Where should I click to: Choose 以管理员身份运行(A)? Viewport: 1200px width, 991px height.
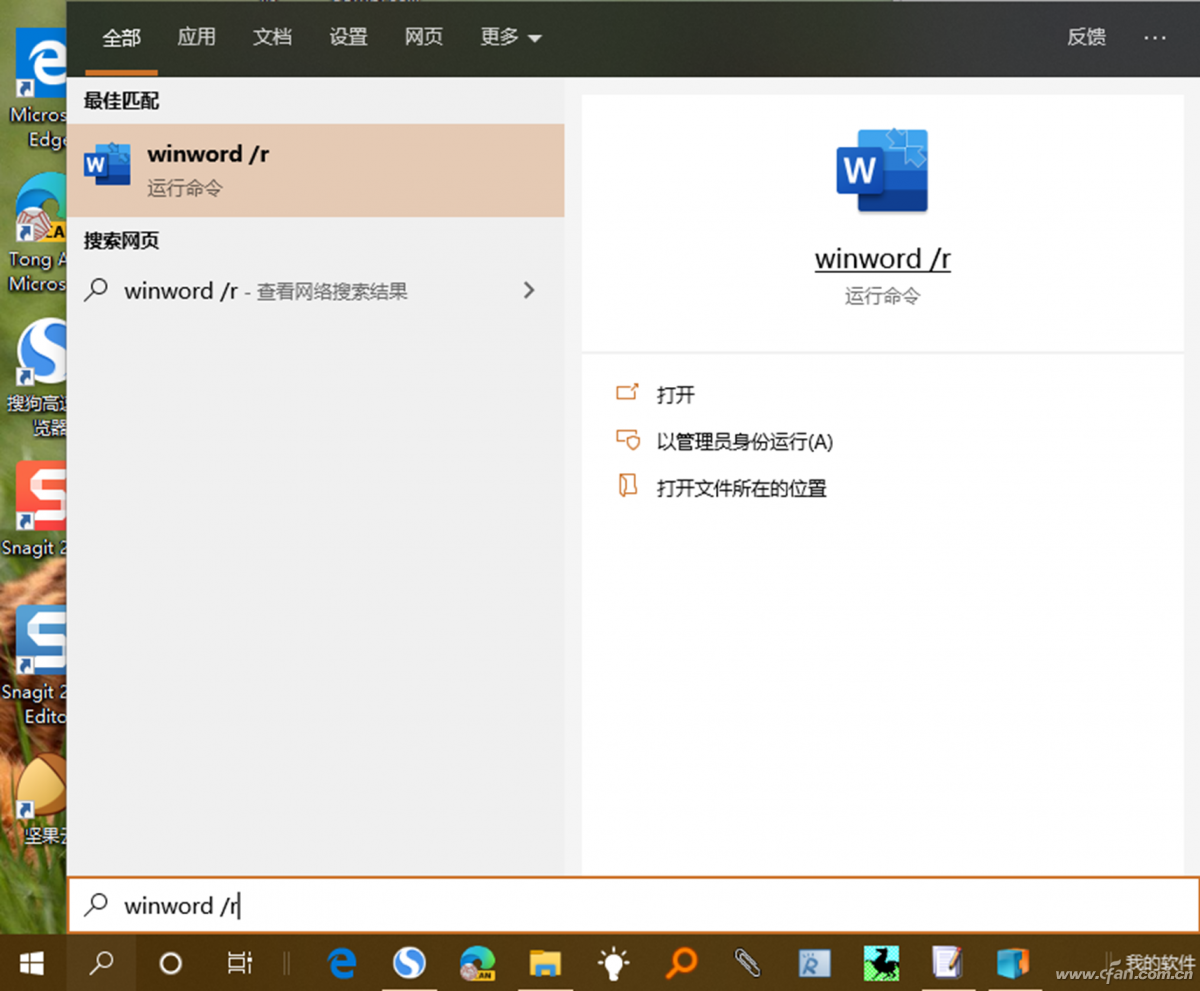click(x=744, y=442)
